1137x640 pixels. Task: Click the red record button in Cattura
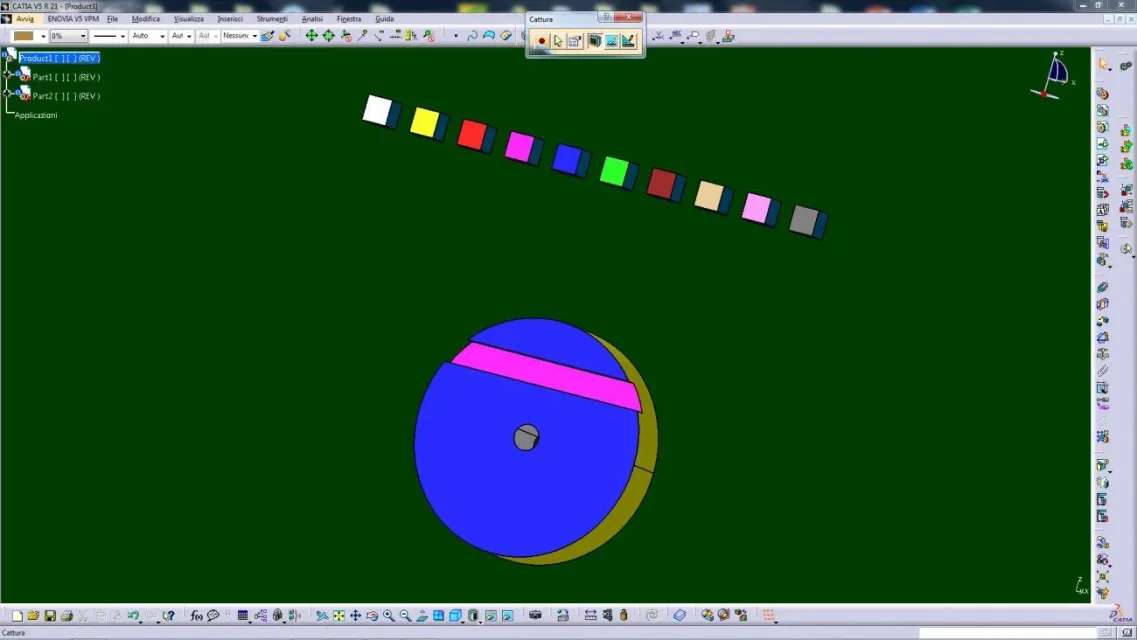541,41
